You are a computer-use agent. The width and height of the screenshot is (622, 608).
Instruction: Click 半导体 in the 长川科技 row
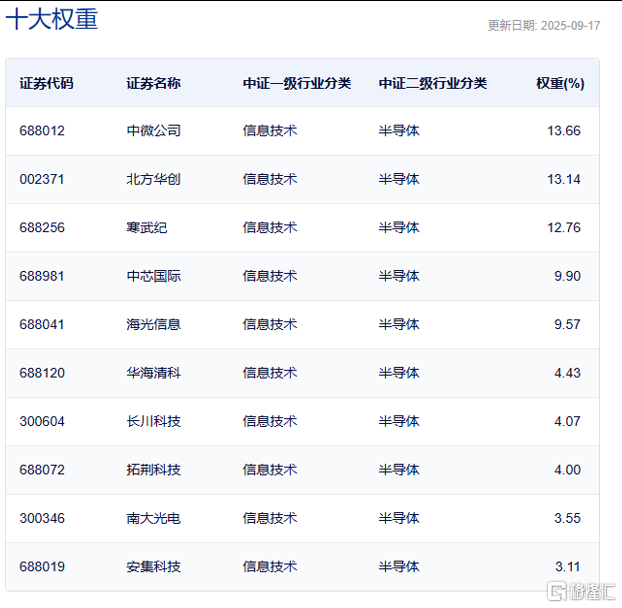click(399, 421)
